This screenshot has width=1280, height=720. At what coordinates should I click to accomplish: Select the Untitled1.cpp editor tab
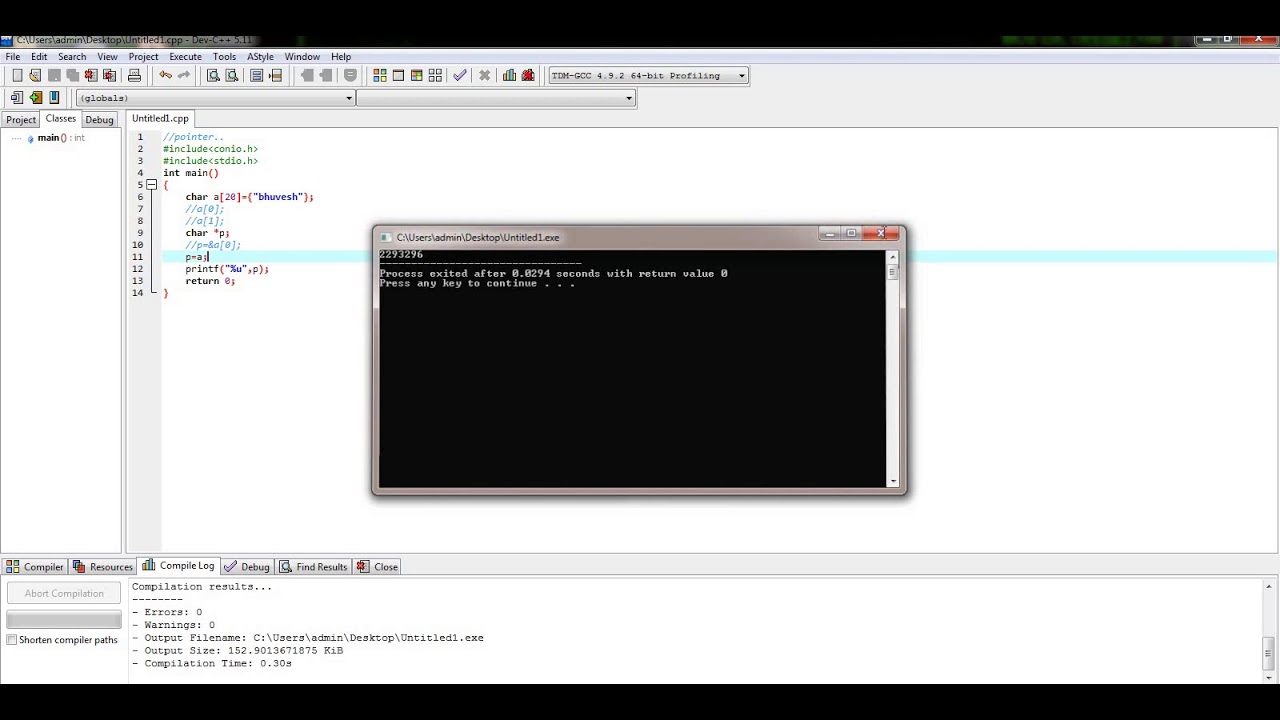160,118
